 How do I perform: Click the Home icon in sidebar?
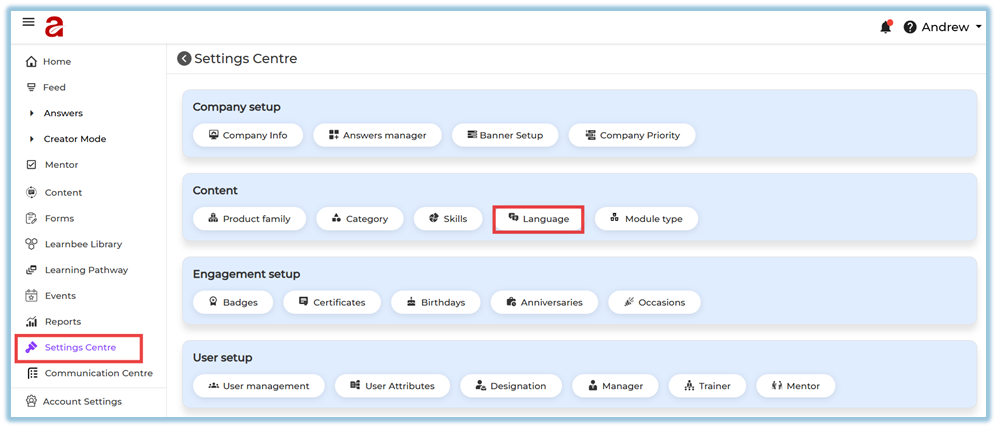coord(31,62)
